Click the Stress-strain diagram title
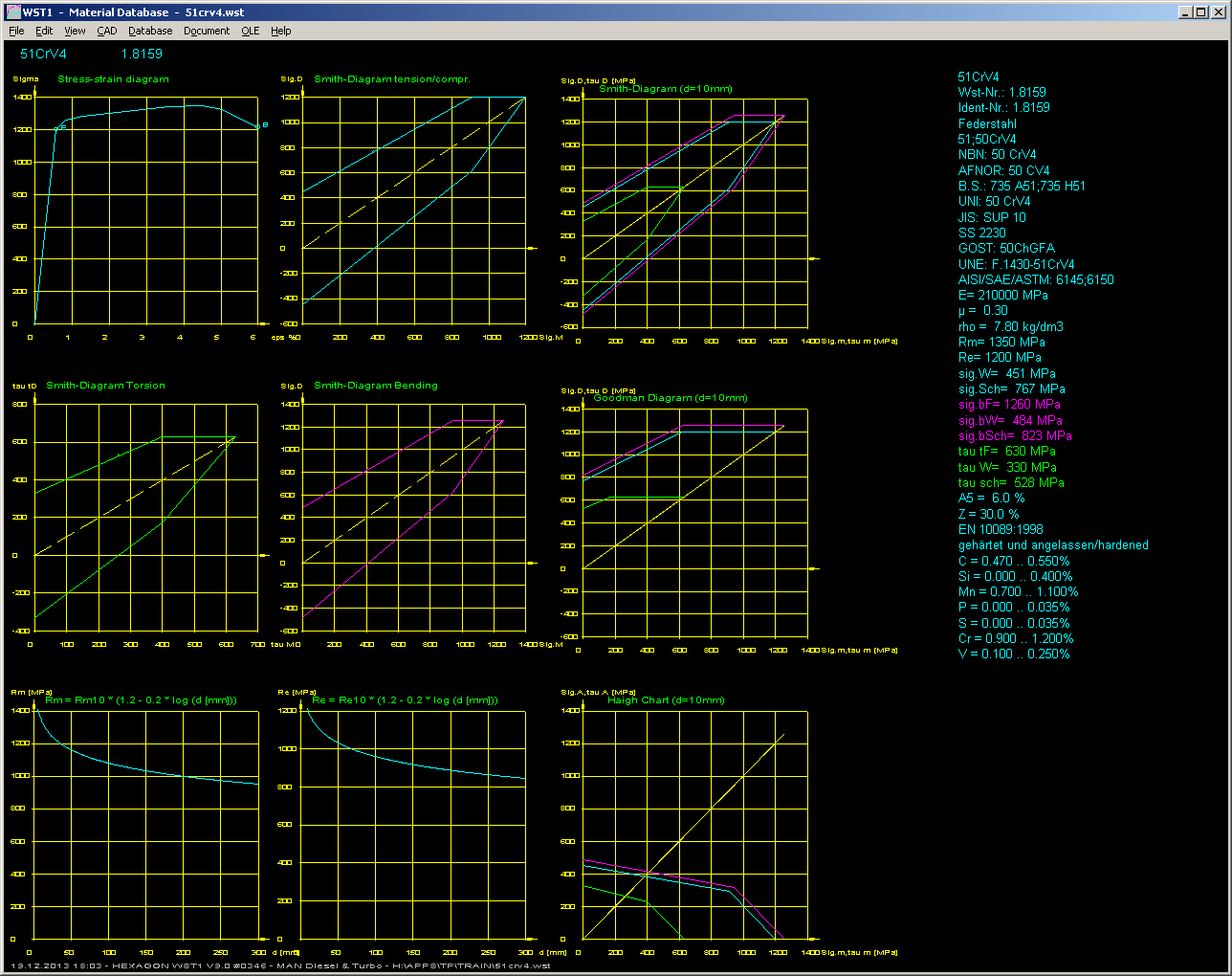Image resolution: width=1232 pixels, height=976 pixels. point(113,79)
